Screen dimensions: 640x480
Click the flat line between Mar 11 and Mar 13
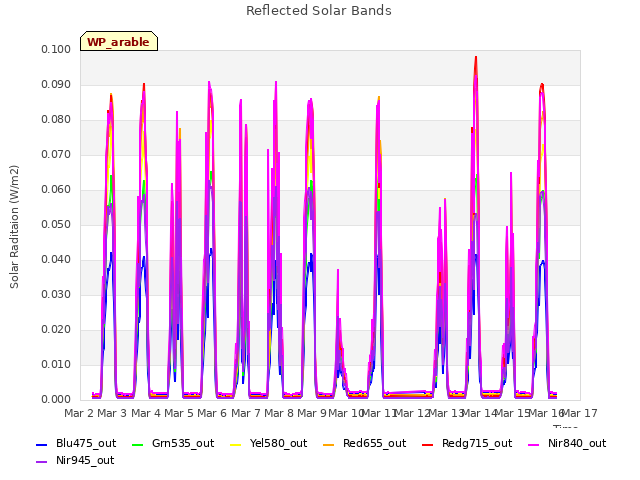[408, 394]
